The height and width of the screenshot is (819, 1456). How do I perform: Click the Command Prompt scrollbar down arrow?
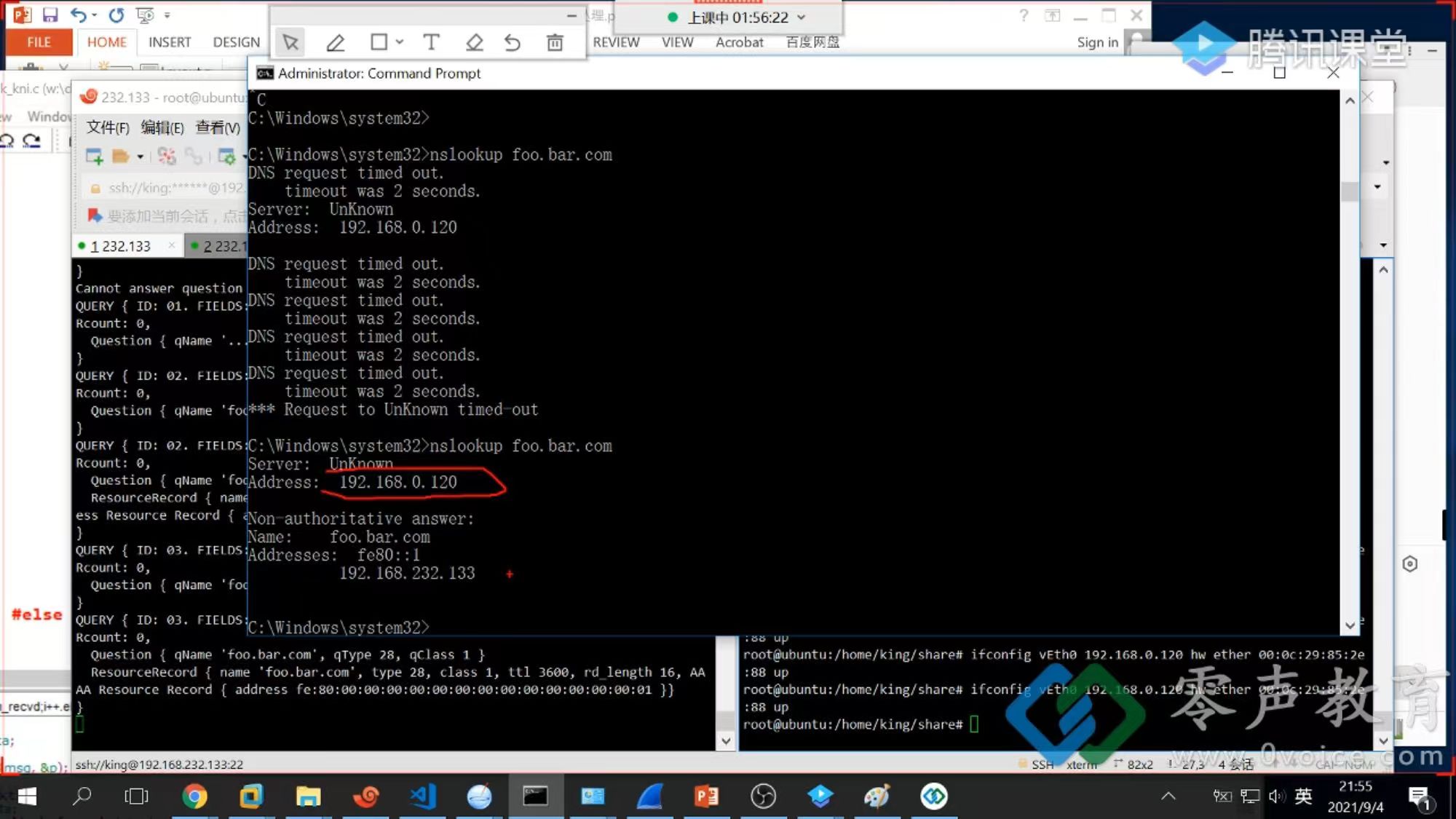coord(1350,625)
